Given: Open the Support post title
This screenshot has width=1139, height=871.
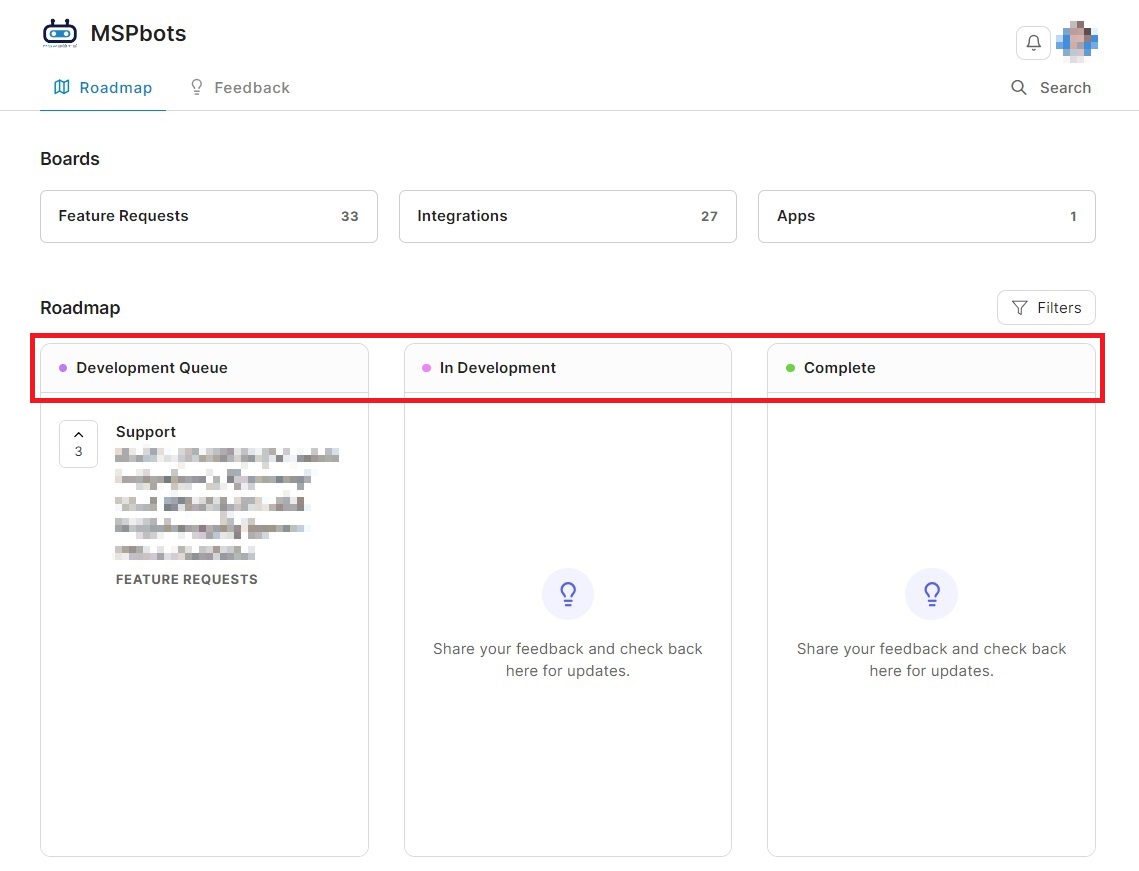Looking at the screenshot, I should [x=146, y=432].
